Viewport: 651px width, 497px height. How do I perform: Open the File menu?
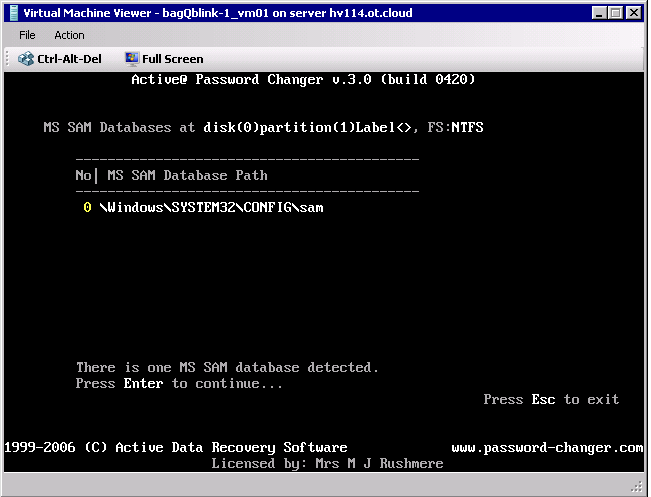[27, 35]
